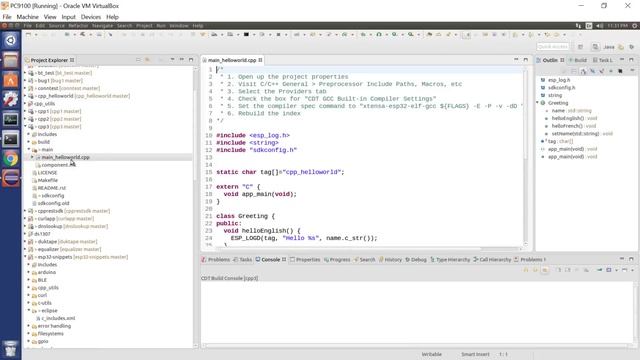
Task: Close the main_helloworld.cpp editor tab
Action: click(x=260, y=60)
